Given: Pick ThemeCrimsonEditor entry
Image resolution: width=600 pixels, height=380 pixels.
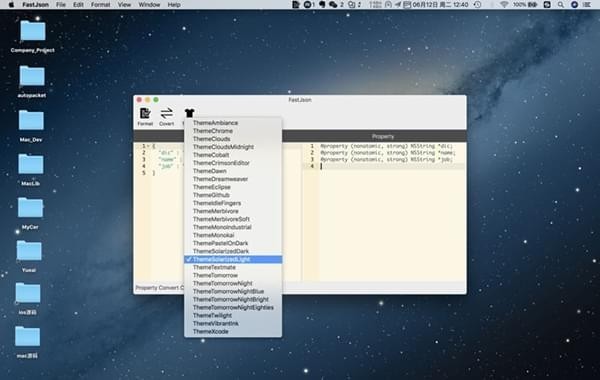Looking at the screenshot, I should (x=233, y=163).
